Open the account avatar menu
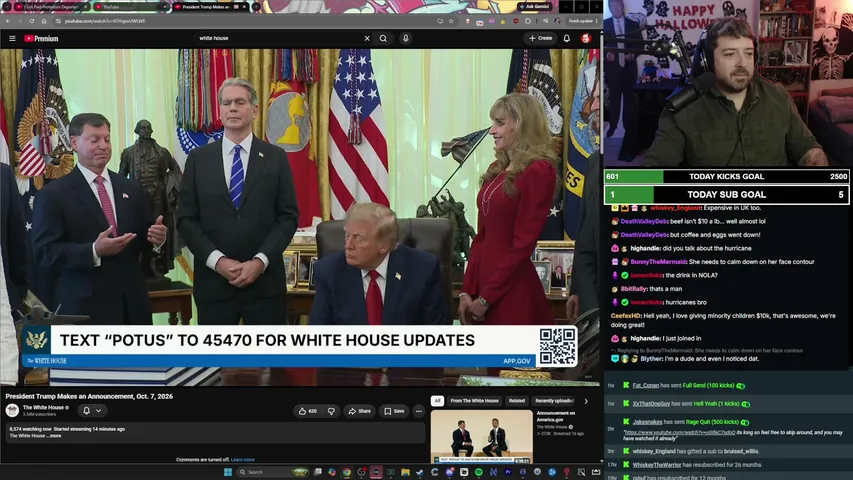 point(586,39)
